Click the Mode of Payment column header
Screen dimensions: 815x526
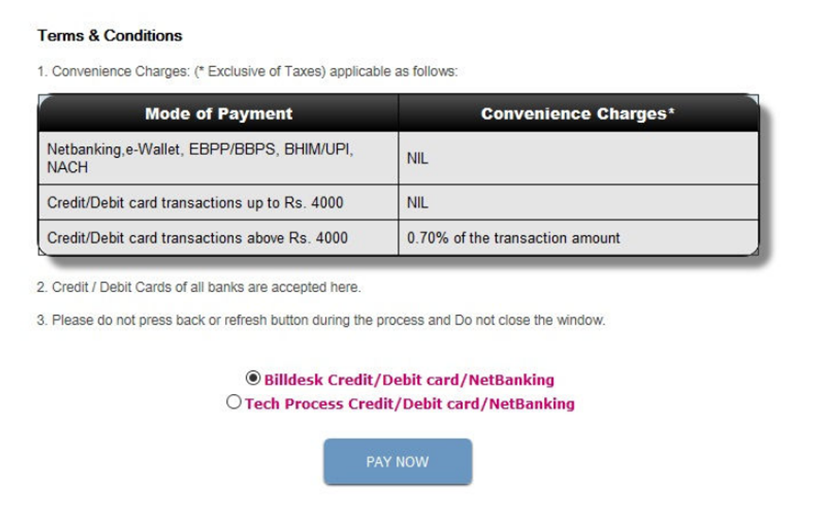point(218,113)
